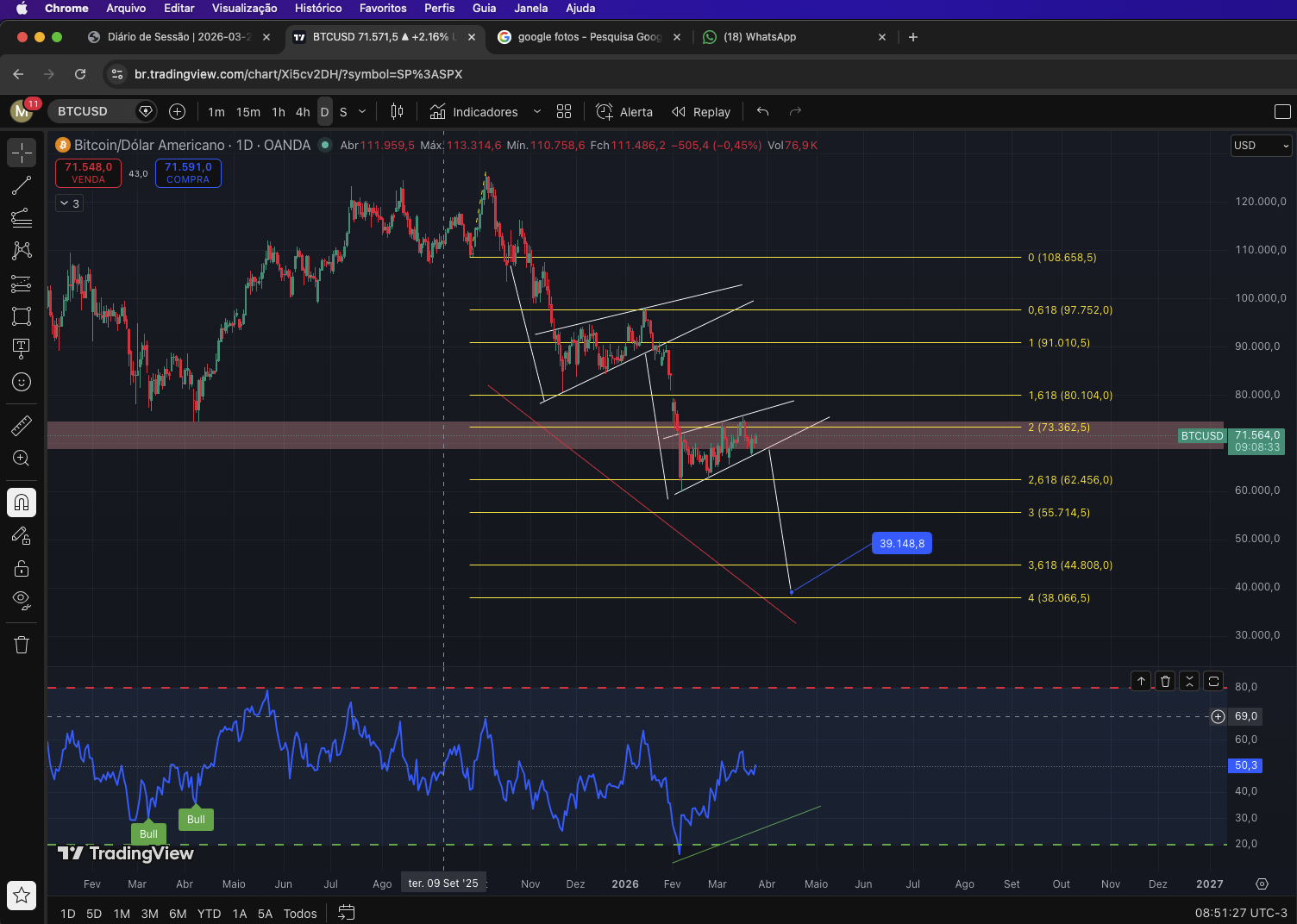This screenshot has height=924, width=1297.
Task: Click the Replay button
Action: pyautogui.click(x=701, y=111)
